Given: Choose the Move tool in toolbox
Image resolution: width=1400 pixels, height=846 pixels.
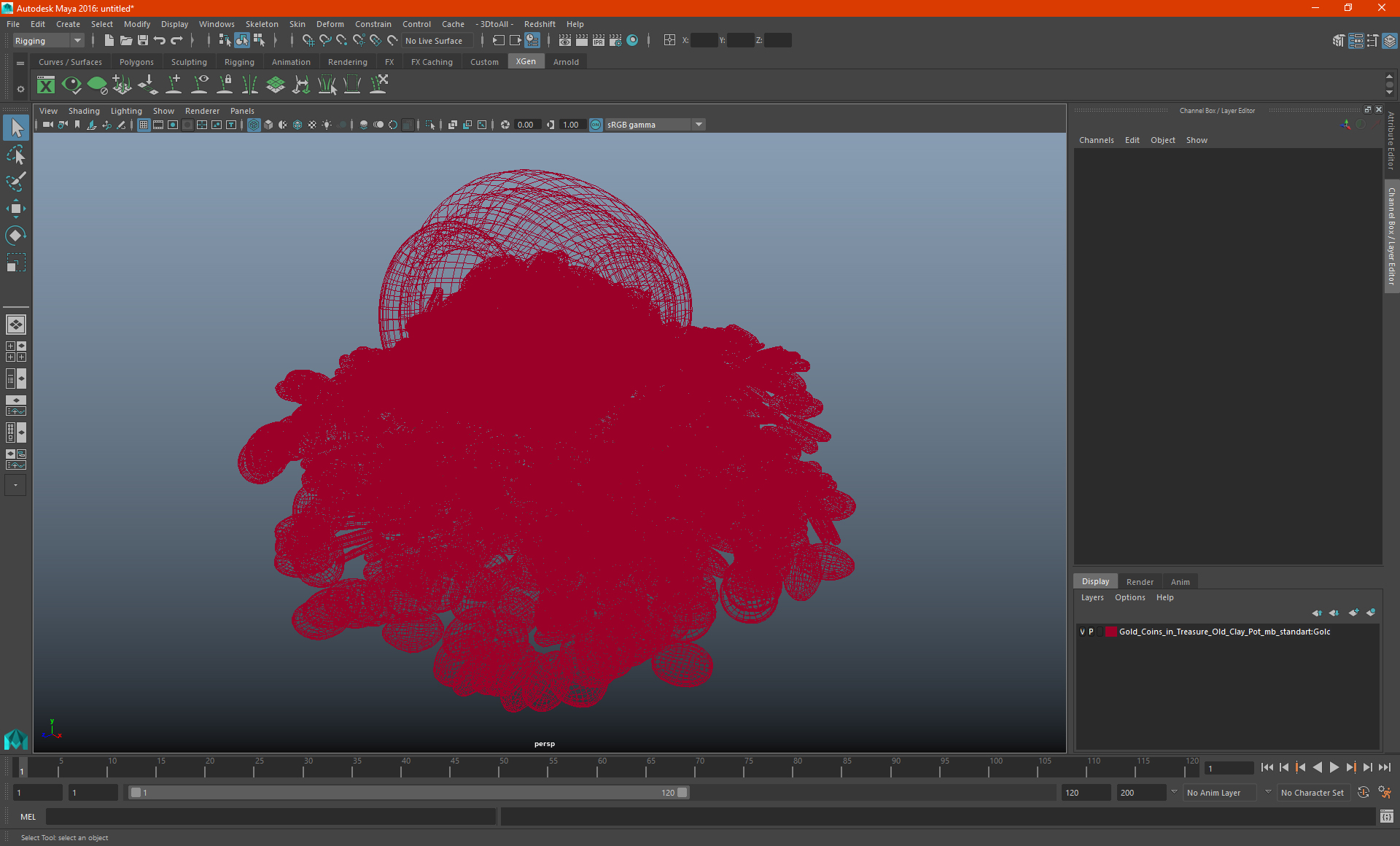Looking at the screenshot, I should [15, 209].
